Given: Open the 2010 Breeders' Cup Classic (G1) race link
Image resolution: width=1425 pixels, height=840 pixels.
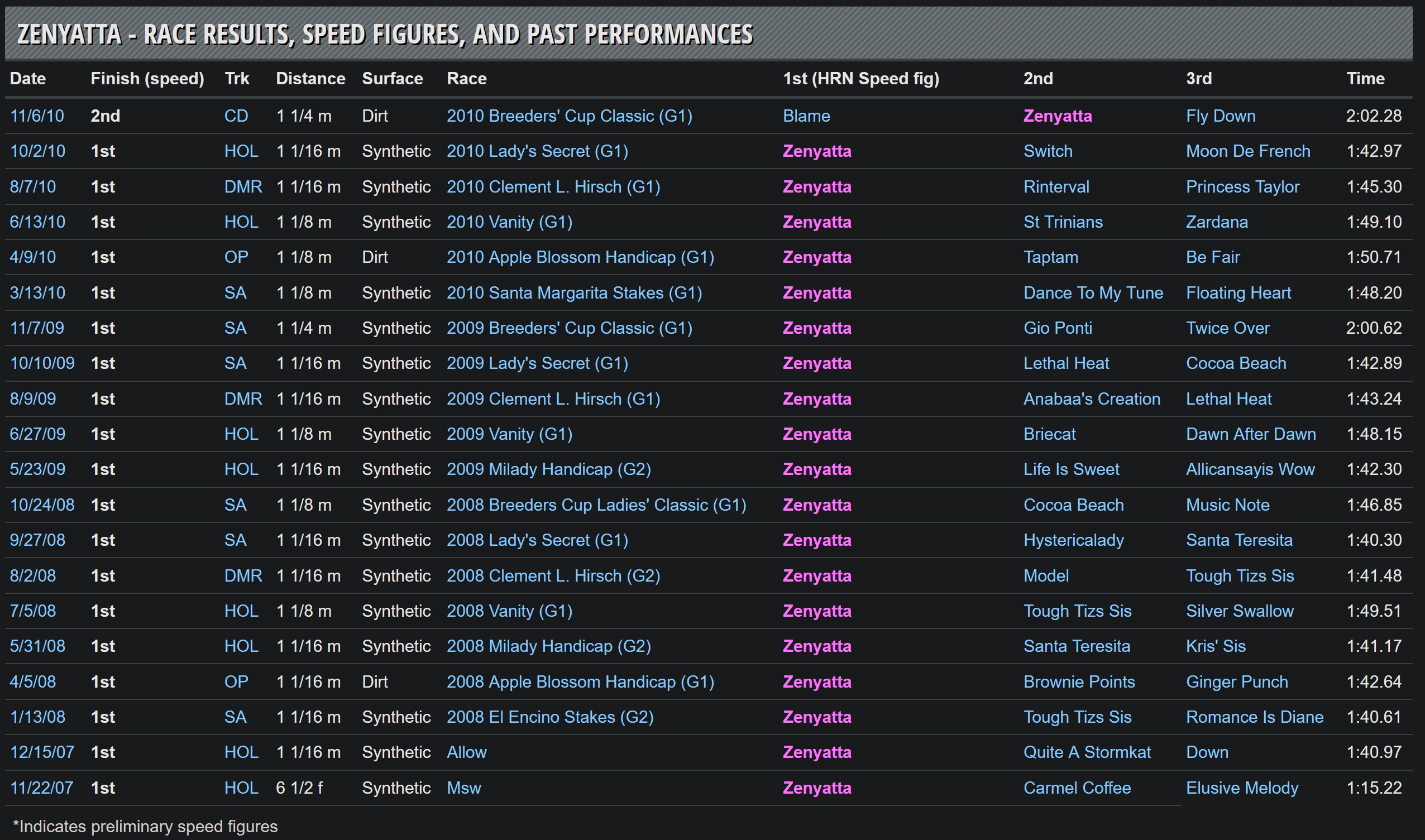Looking at the screenshot, I should [x=569, y=116].
